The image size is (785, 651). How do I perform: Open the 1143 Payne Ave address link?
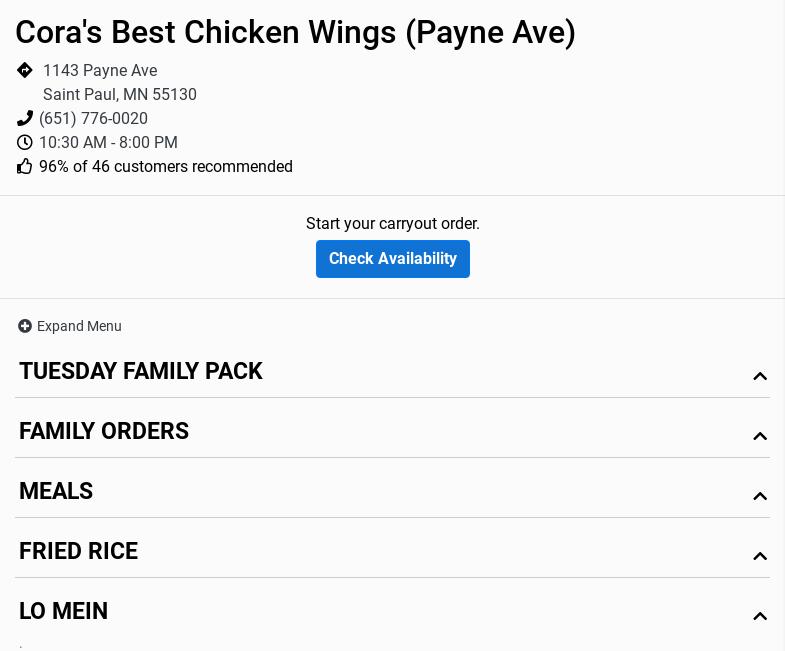click(100, 71)
